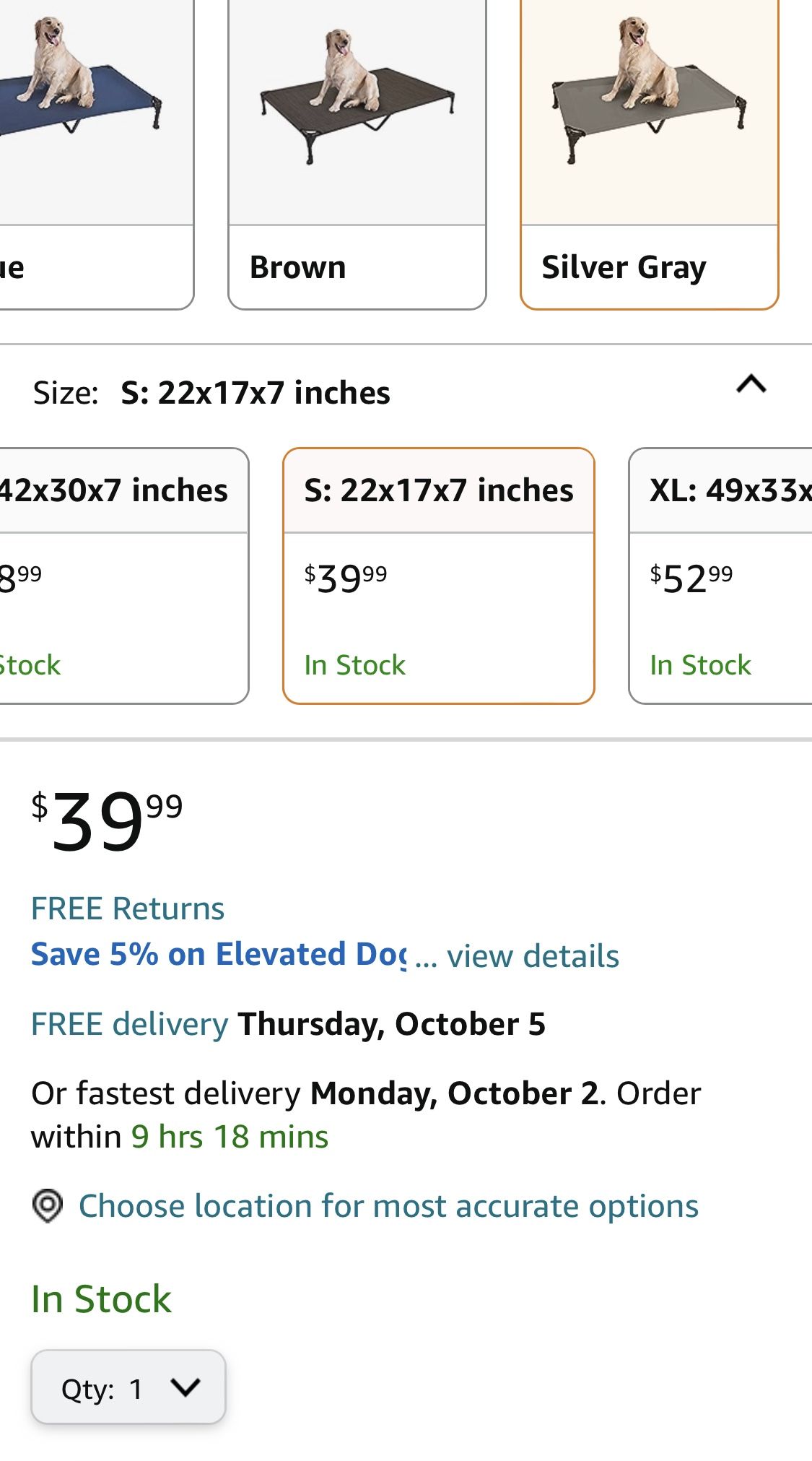
Task: Click the size heading S: 22x17x7 inches
Action: coord(256,393)
